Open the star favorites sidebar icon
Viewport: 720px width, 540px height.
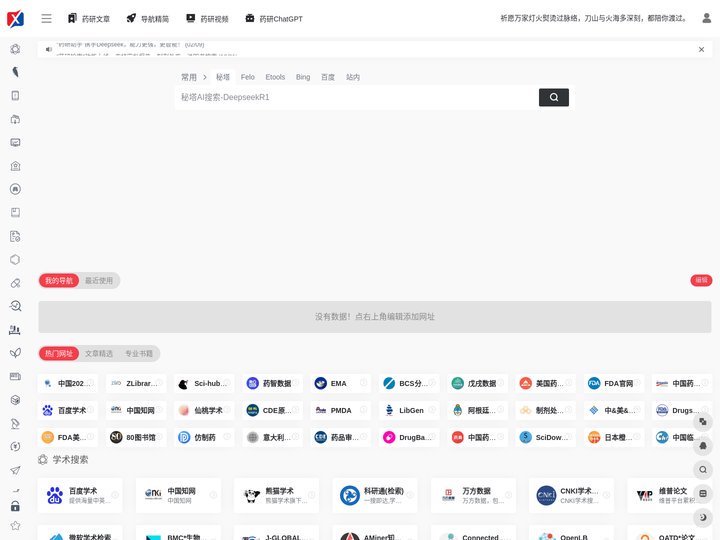pos(15,525)
